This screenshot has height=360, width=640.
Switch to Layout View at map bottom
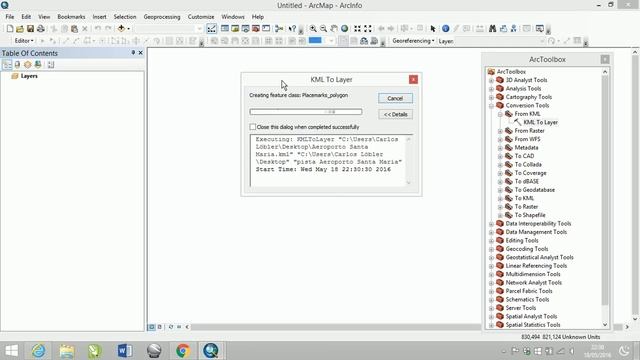[x=160, y=327]
